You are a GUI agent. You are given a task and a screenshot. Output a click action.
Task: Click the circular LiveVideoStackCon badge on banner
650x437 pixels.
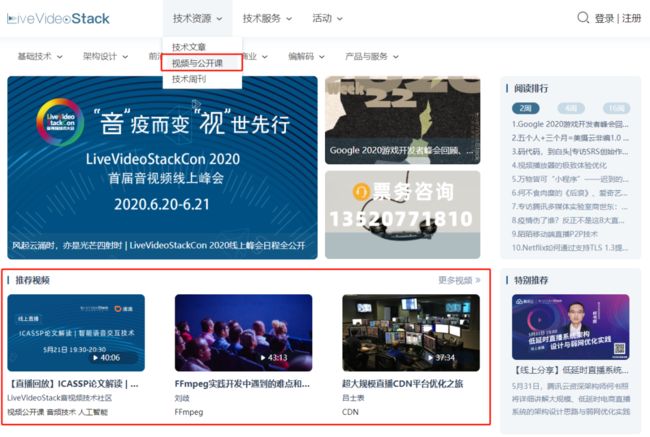[x=60, y=122]
